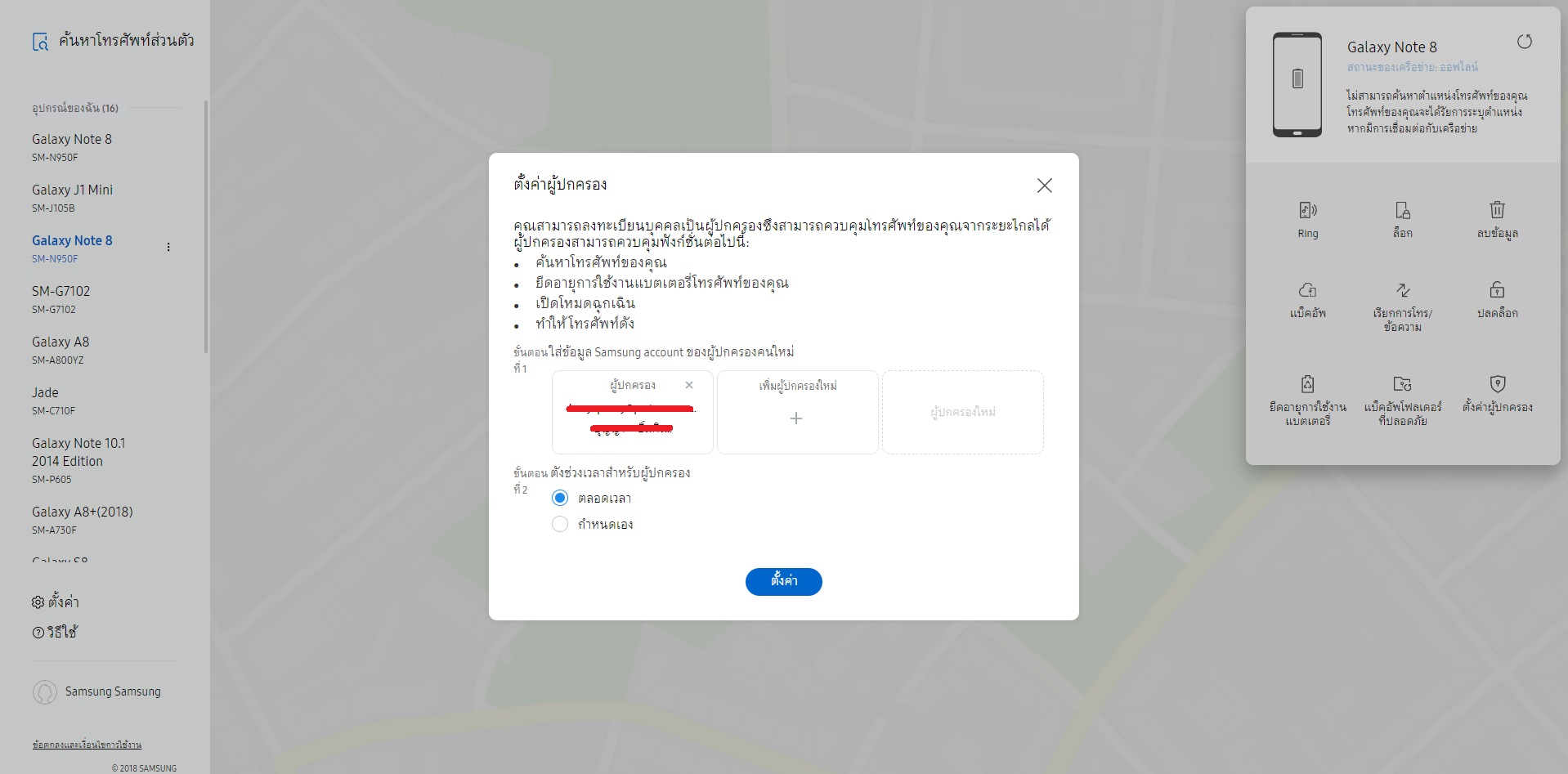Select the กำหนดเอง (custom) radio option
The width and height of the screenshot is (1568, 774).
(x=560, y=524)
